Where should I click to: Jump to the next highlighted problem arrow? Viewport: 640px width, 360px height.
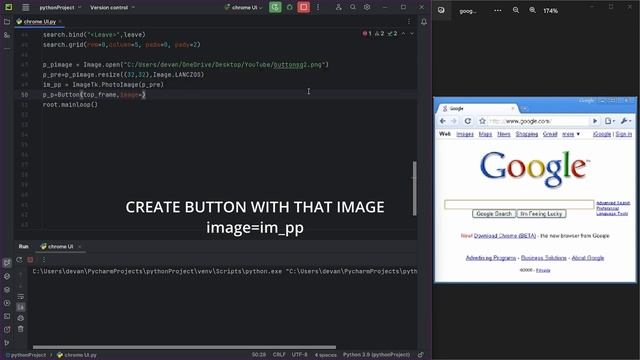tap(412, 33)
